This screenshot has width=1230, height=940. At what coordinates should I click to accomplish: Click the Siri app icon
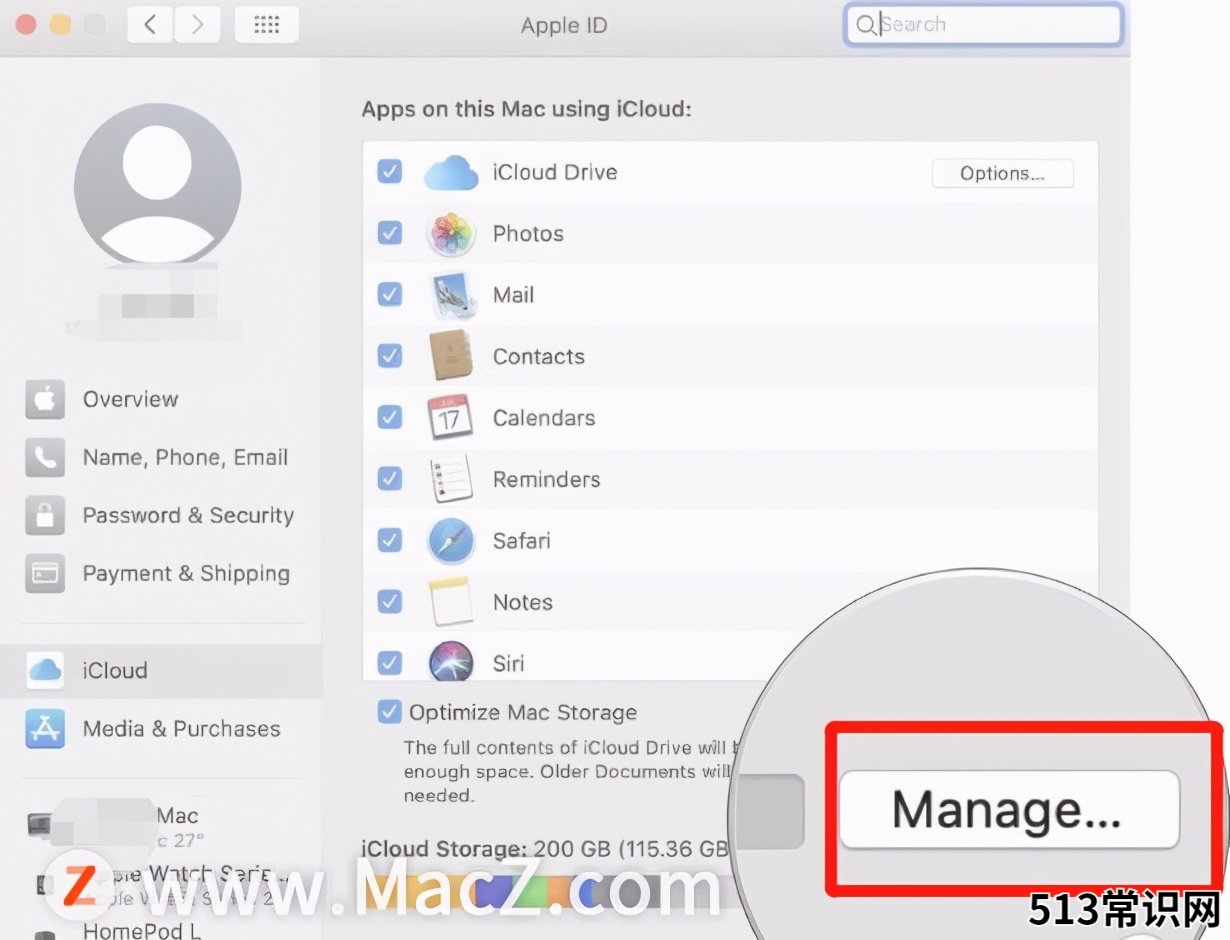coord(451,661)
